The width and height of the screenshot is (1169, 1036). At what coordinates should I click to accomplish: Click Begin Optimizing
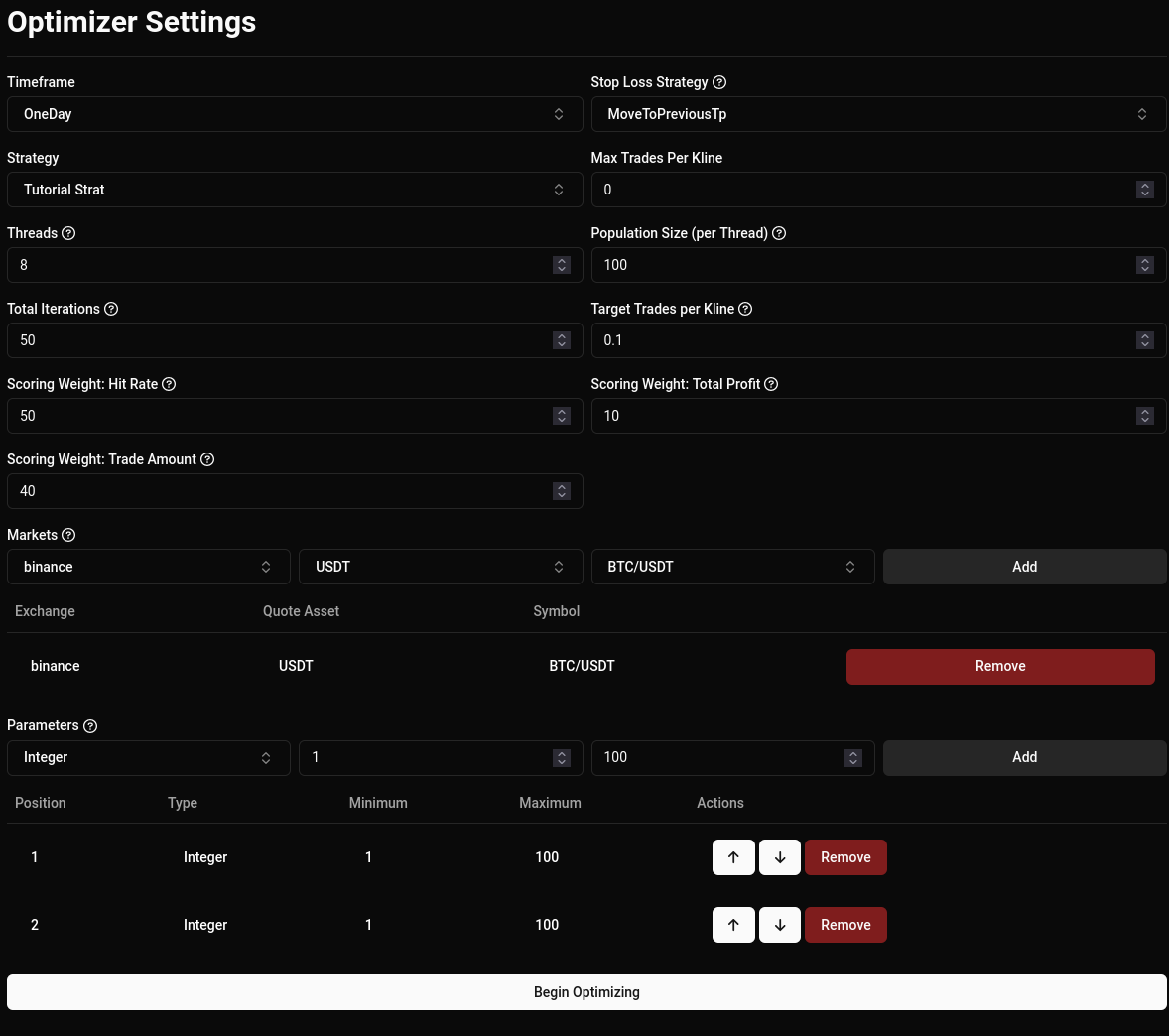[586, 991]
